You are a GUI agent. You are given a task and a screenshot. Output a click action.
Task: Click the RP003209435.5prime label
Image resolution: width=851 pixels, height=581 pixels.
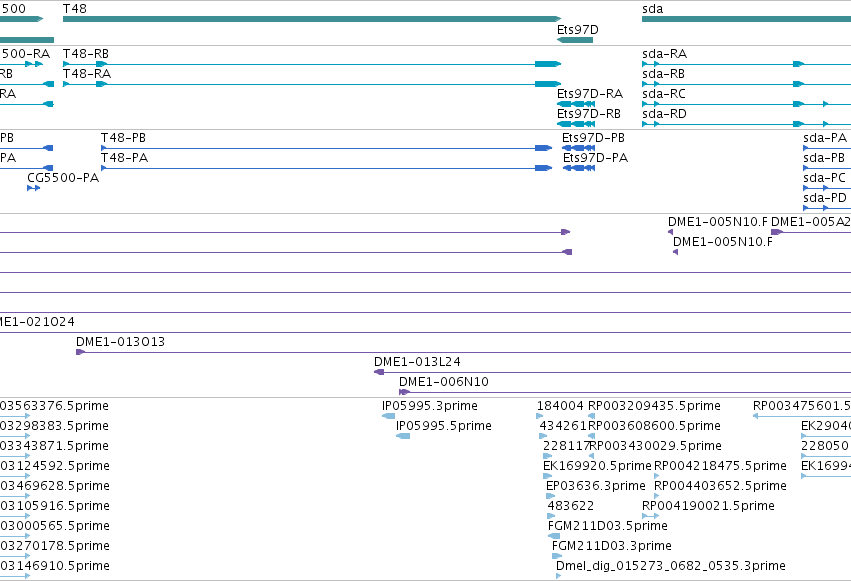click(655, 406)
